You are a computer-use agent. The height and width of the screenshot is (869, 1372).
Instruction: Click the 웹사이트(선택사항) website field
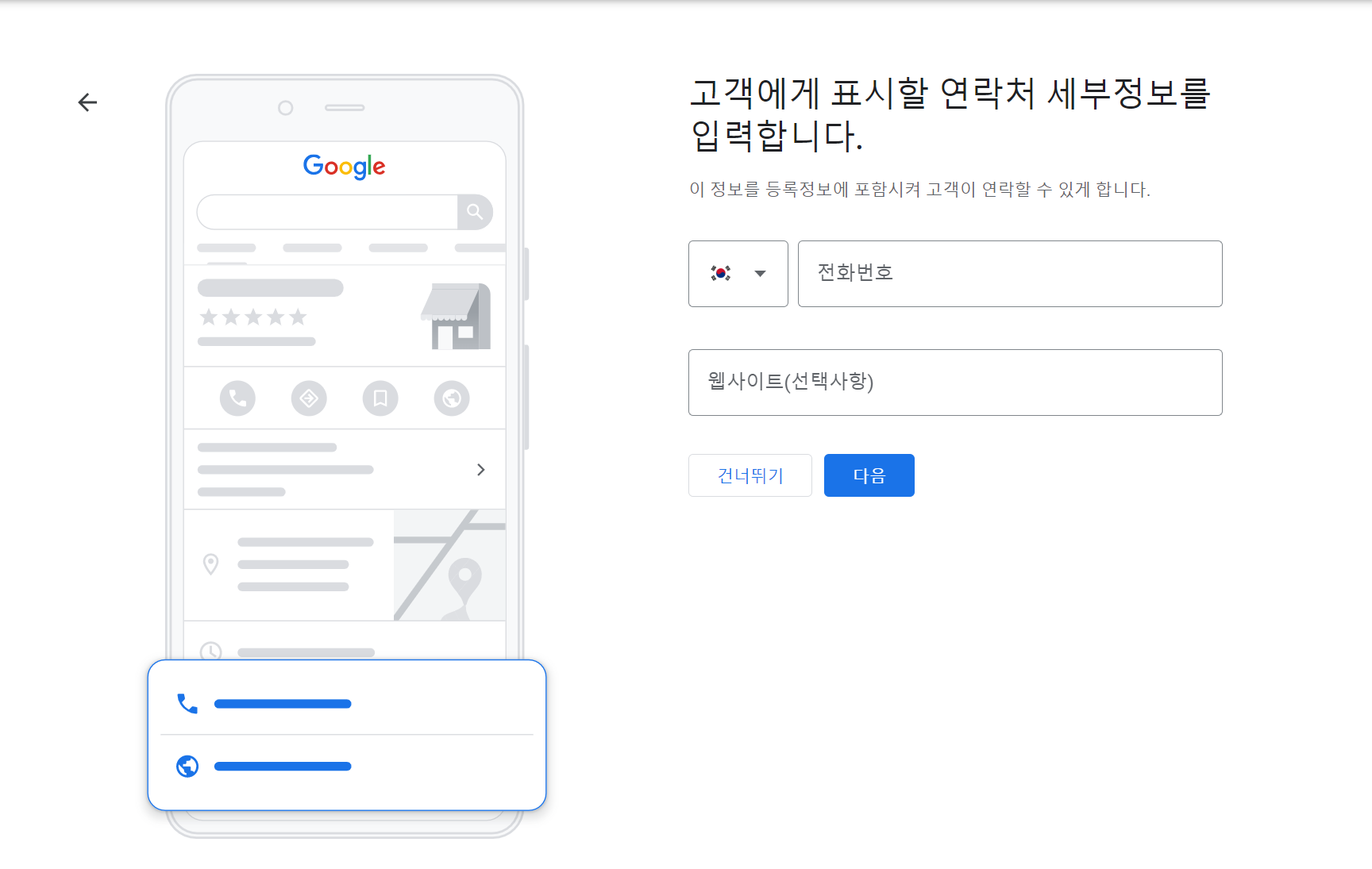tap(955, 382)
